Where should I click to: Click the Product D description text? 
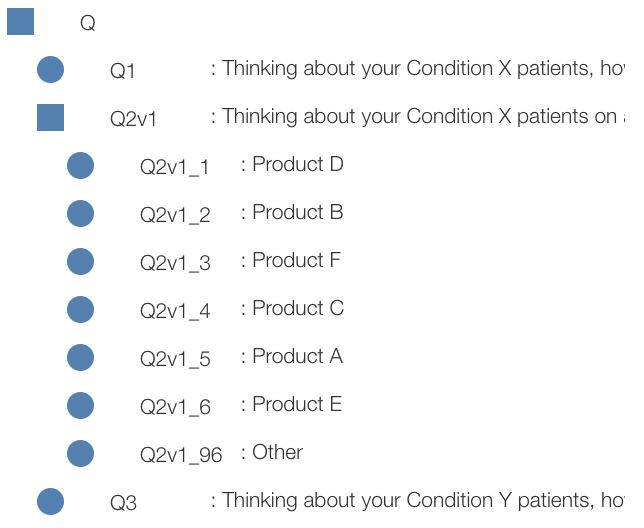(x=297, y=164)
